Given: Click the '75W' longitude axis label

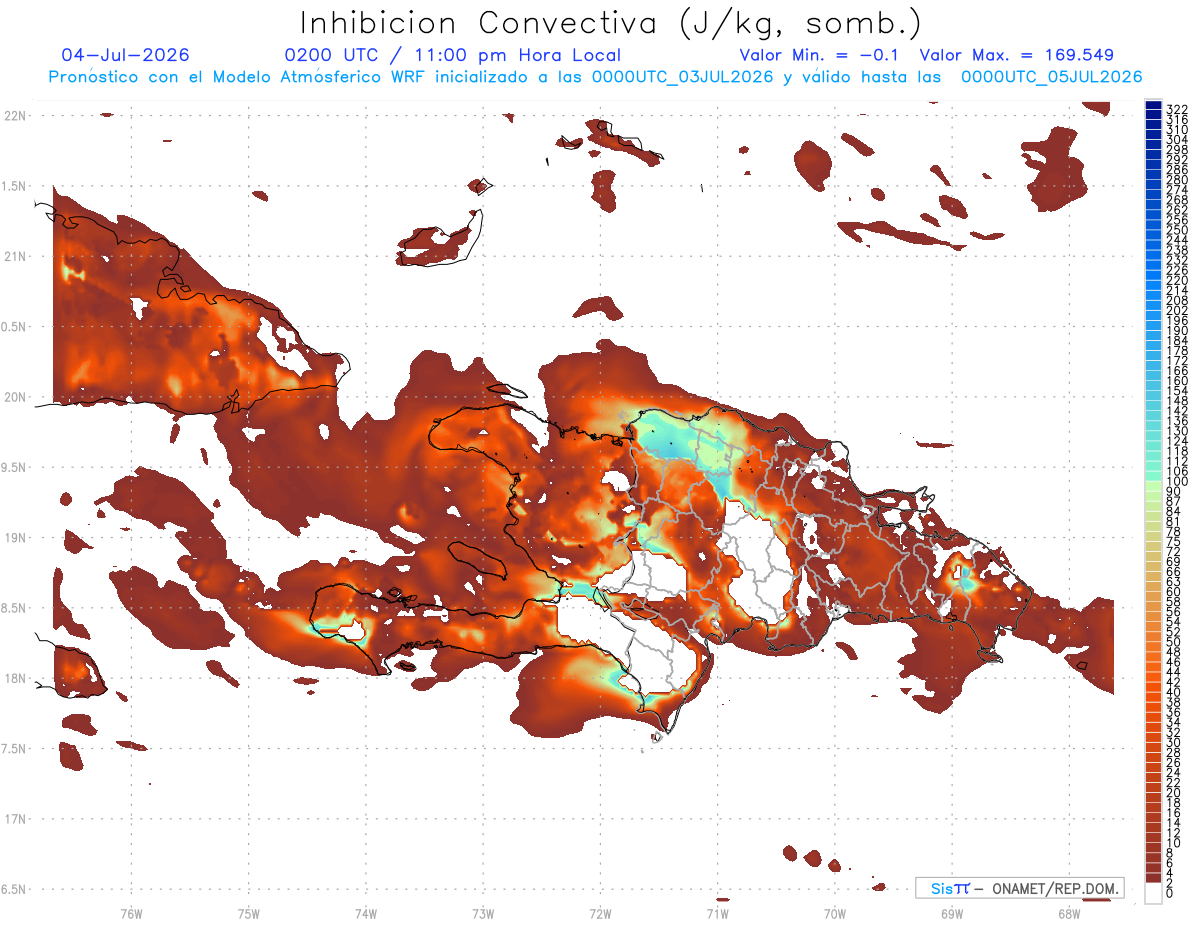Looking at the screenshot, I should coord(249,913).
